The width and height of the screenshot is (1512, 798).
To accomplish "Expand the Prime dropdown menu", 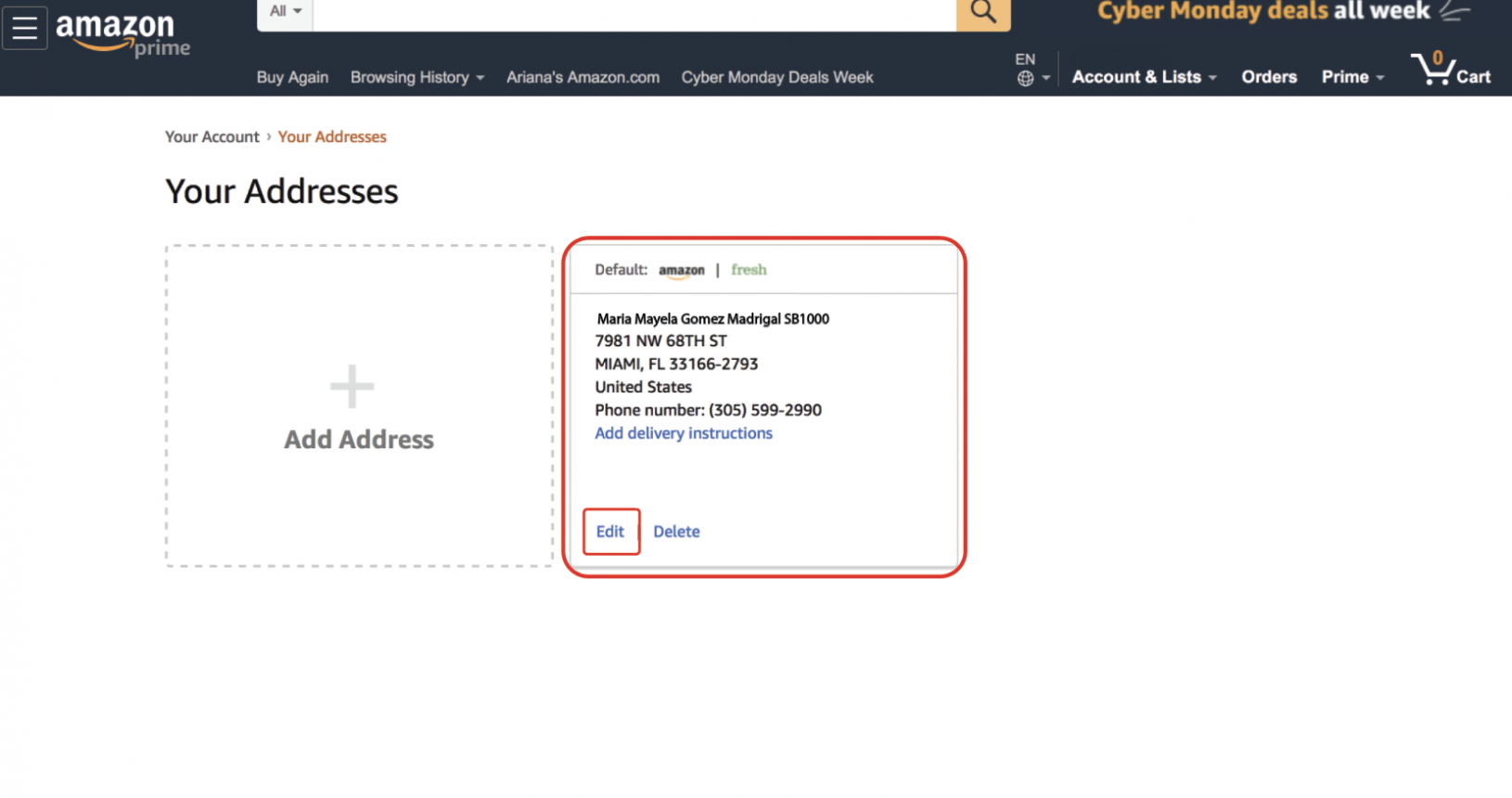I will [1352, 77].
